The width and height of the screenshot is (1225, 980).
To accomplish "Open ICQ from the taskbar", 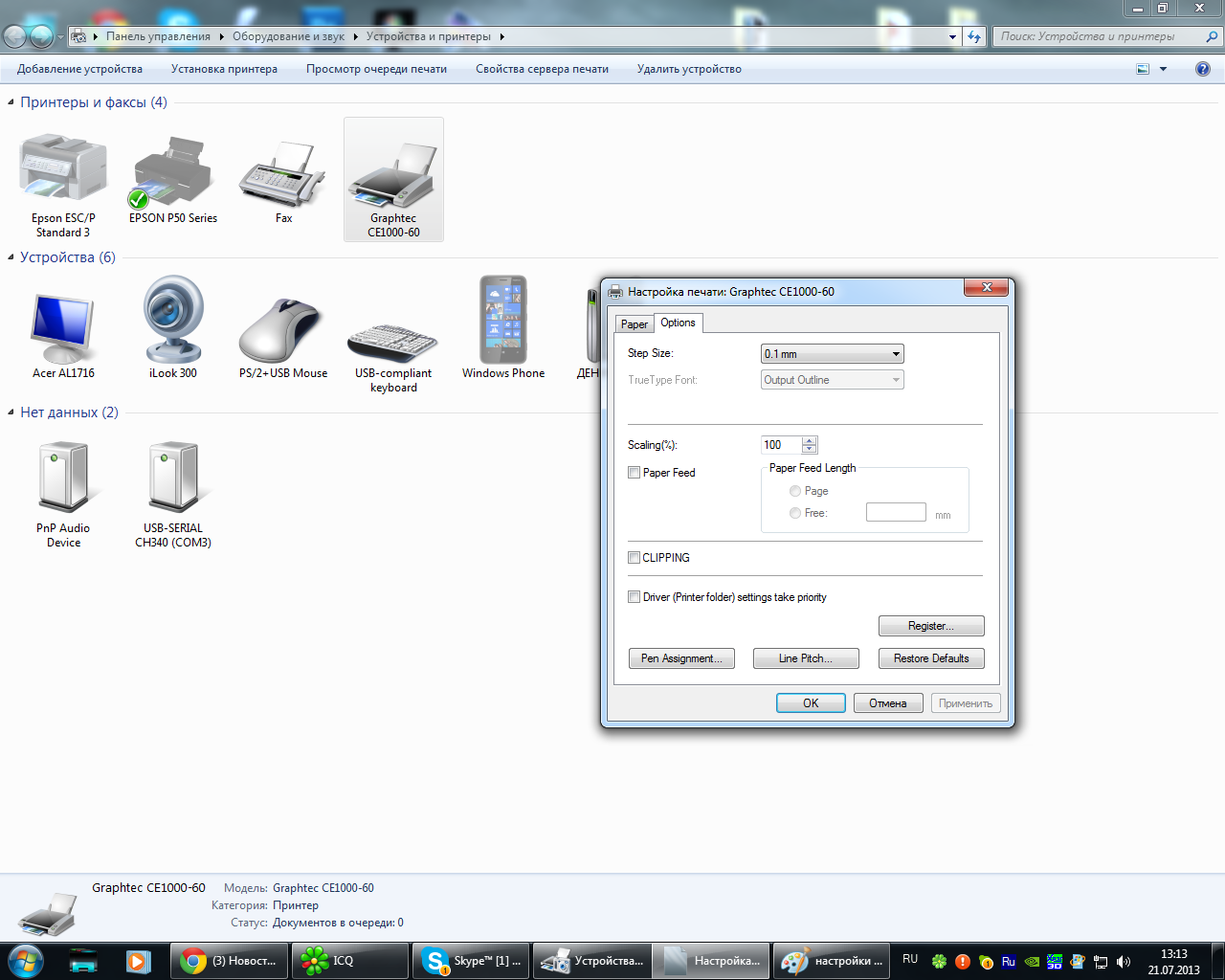I will click(x=349, y=961).
